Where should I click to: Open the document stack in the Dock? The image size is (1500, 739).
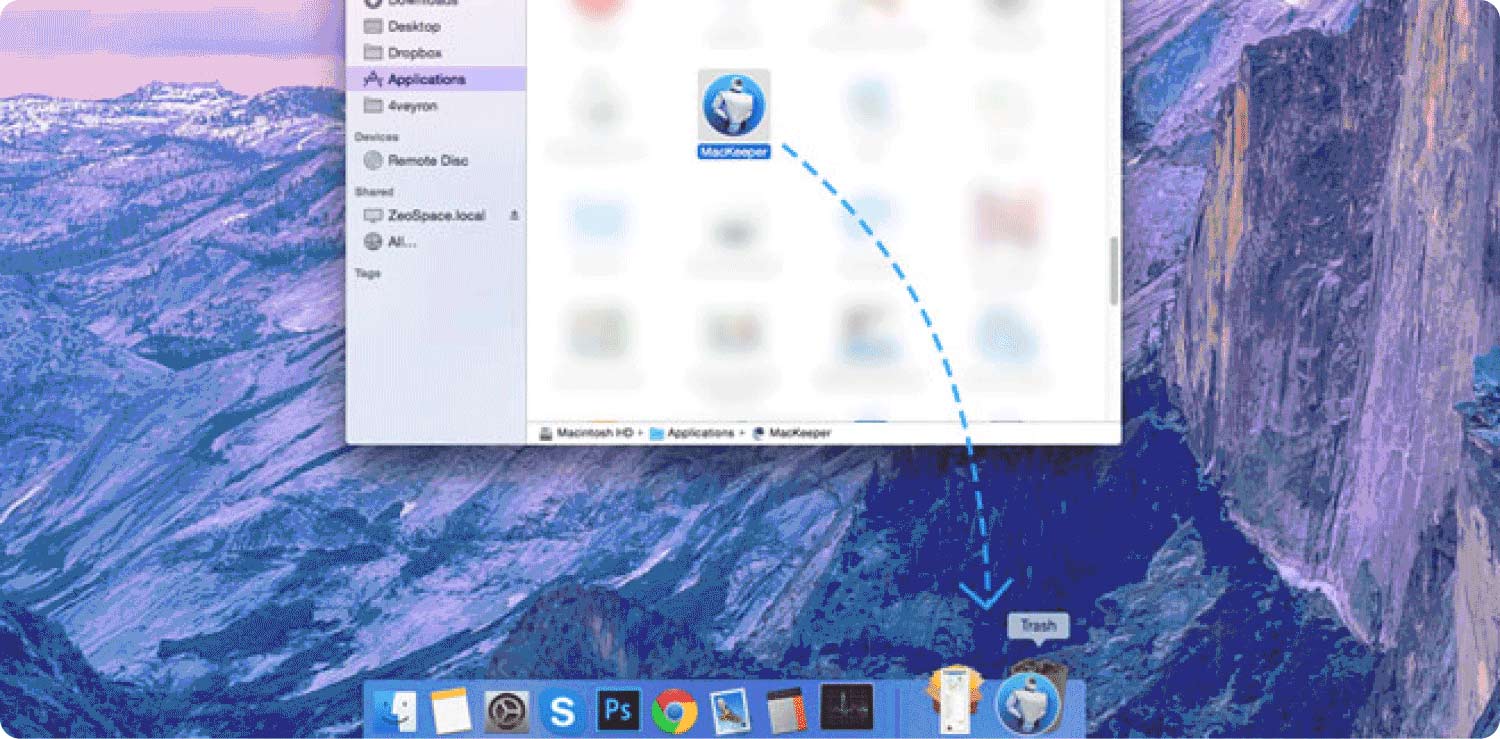pyautogui.click(x=956, y=699)
